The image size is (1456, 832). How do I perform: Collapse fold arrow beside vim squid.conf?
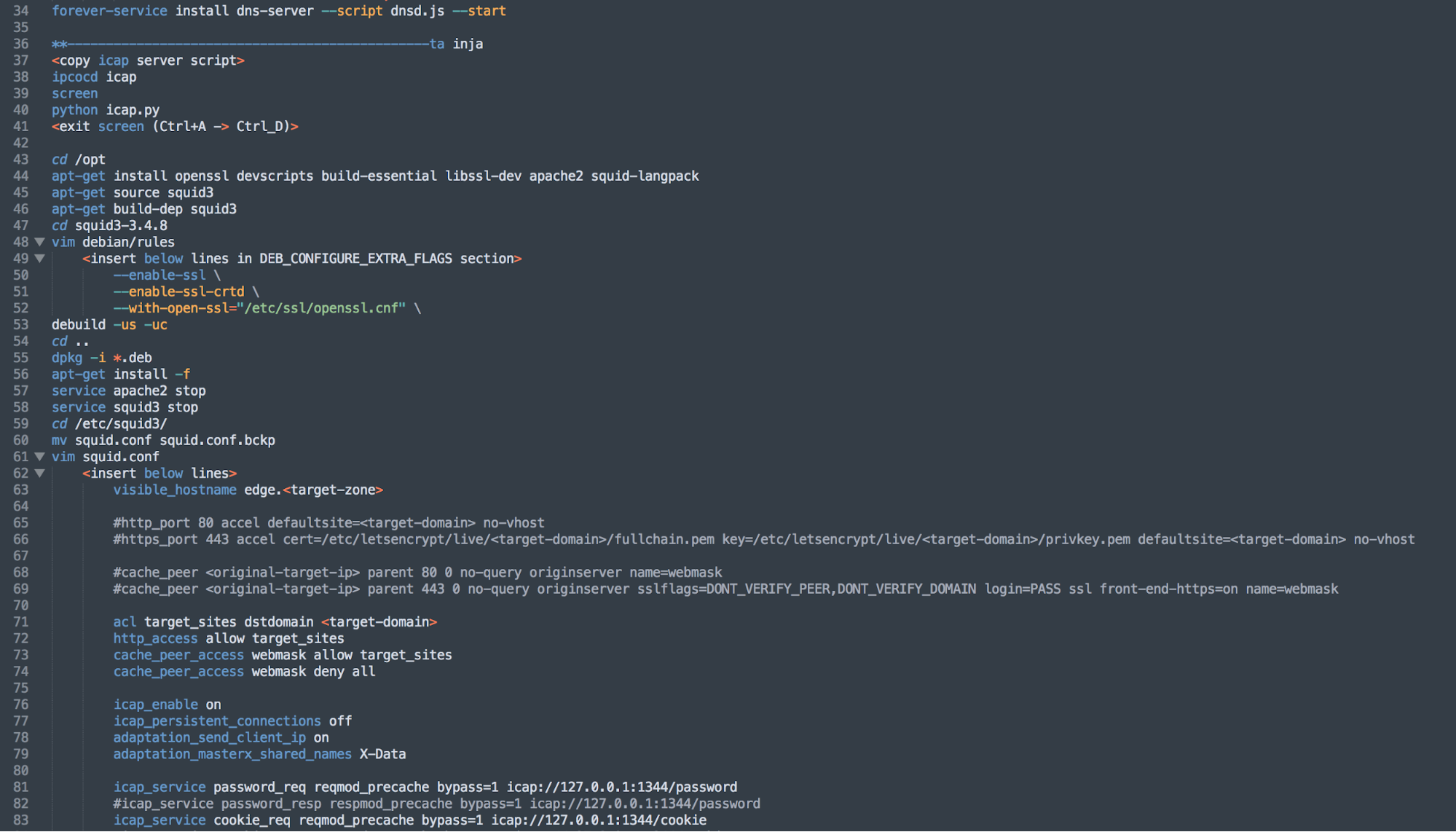[40, 457]
